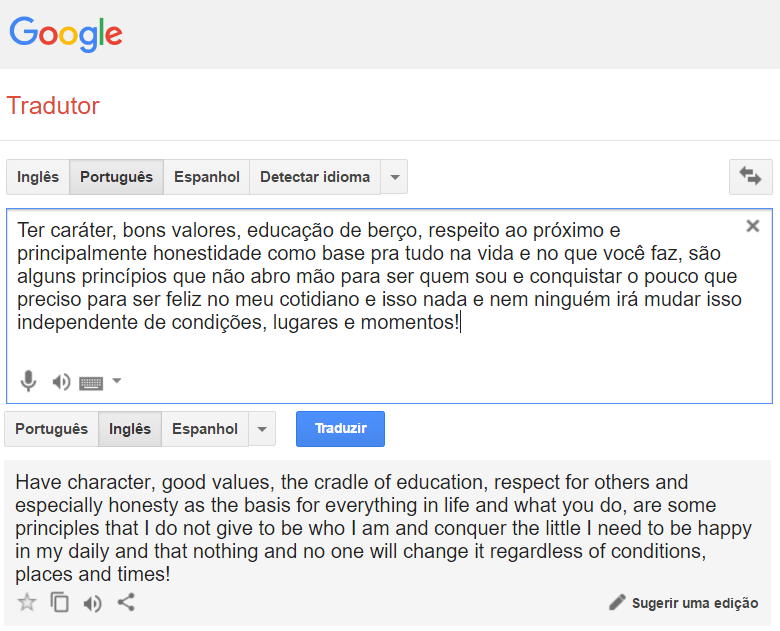Star this translation to save it

click(27, 602)
